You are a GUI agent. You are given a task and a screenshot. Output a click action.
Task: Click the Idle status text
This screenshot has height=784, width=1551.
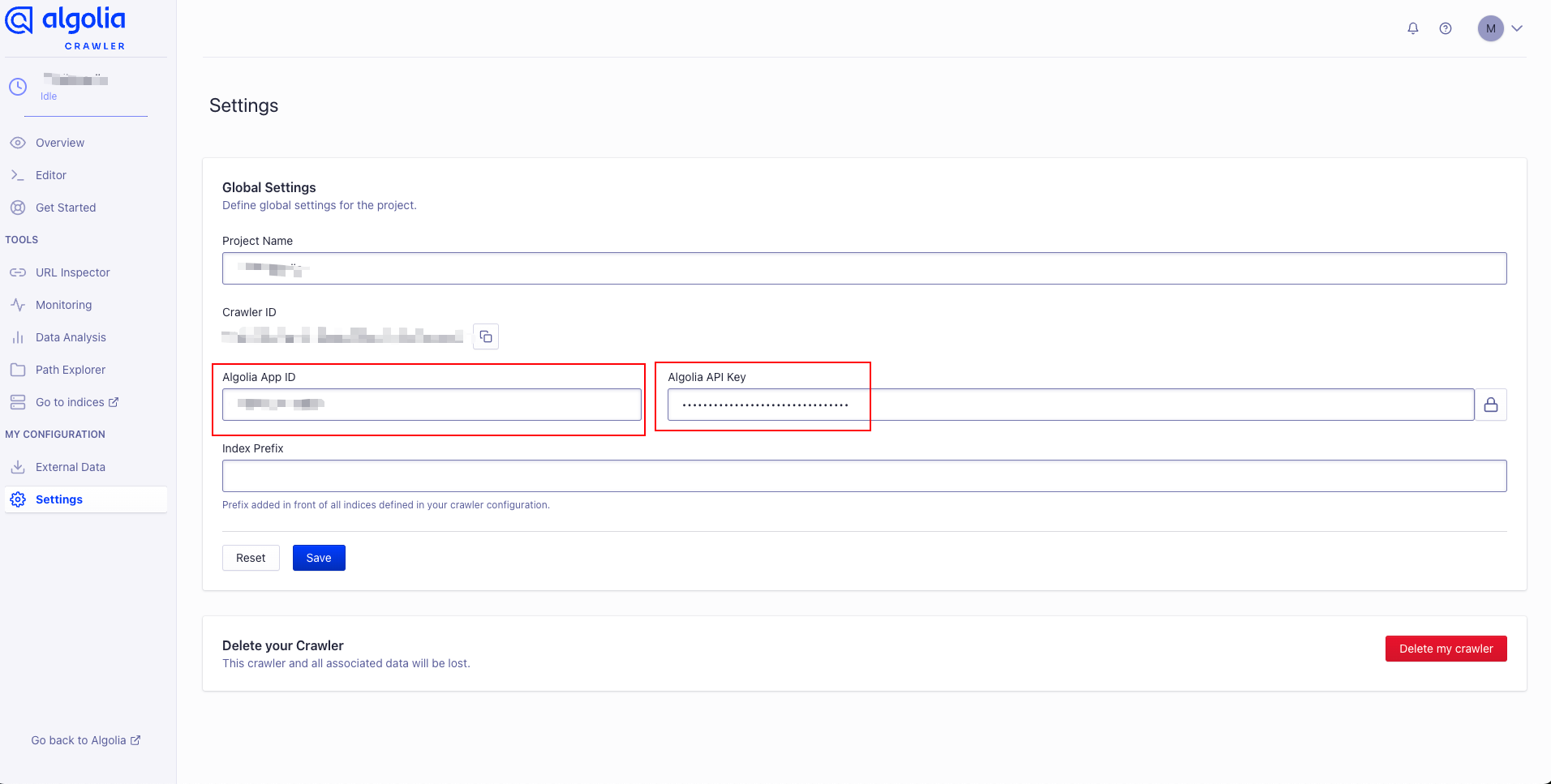tap(49, 96)
